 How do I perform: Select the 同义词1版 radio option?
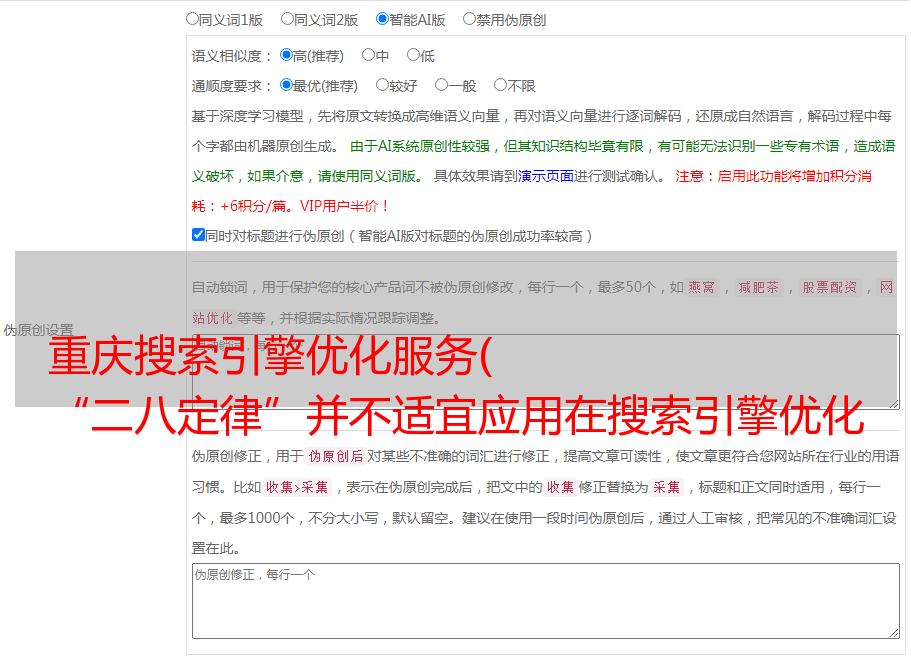pos(192,19)
